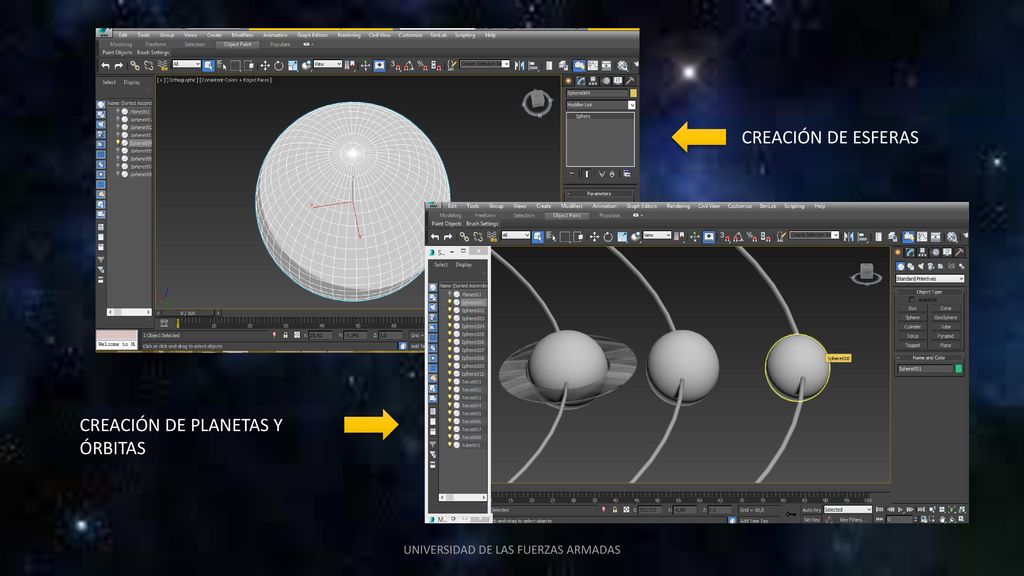Open Graph Editors menu in back 3ds Max window
1024x576 pixels.
[312, 35]
